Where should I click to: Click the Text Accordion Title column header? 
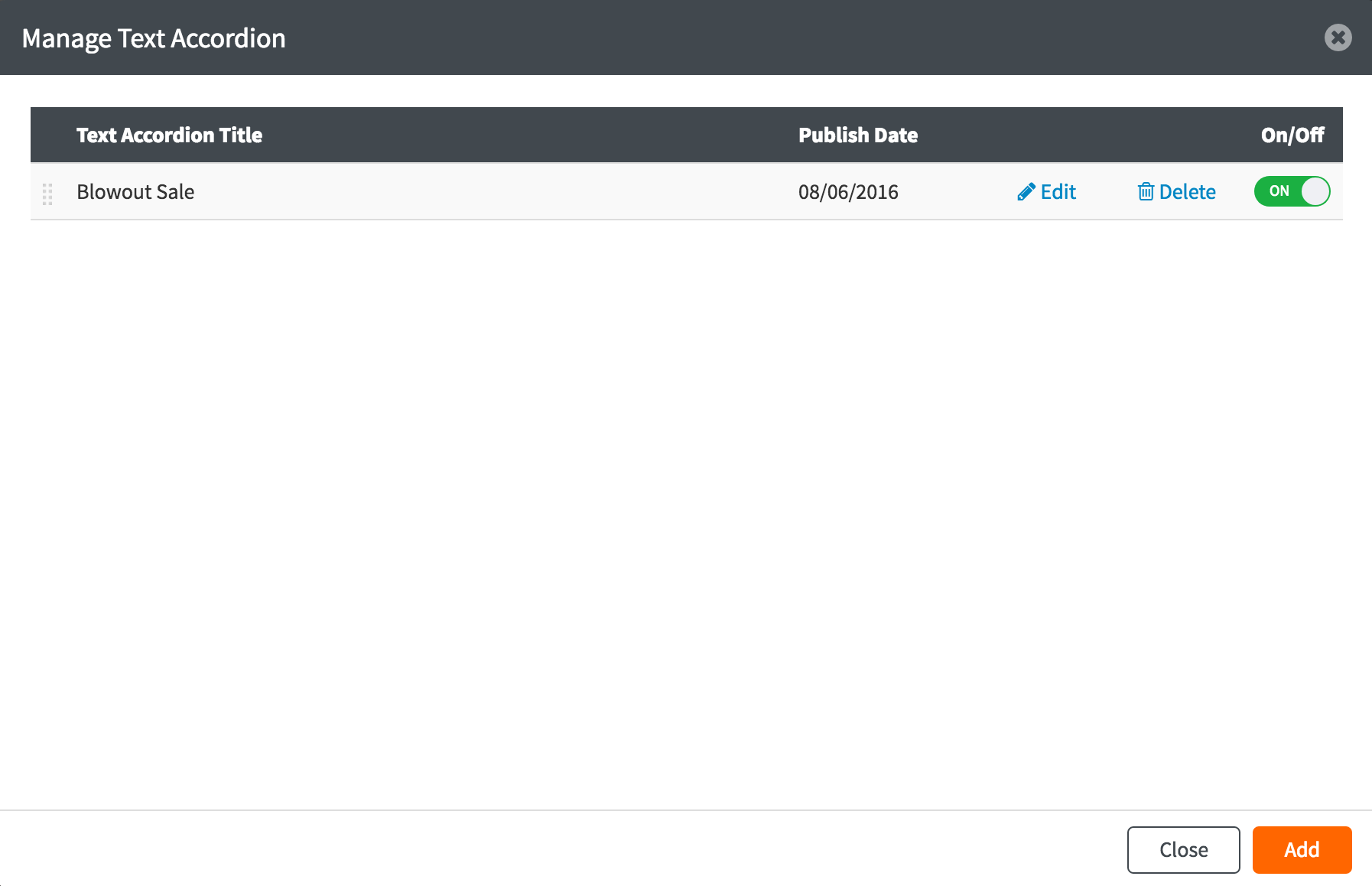pos(169,135)
